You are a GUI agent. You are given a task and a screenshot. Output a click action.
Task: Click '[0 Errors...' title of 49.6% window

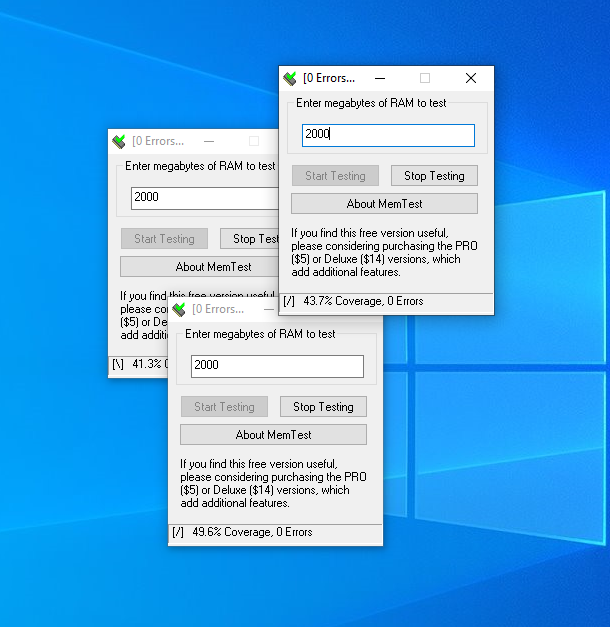tap(218, 309)
